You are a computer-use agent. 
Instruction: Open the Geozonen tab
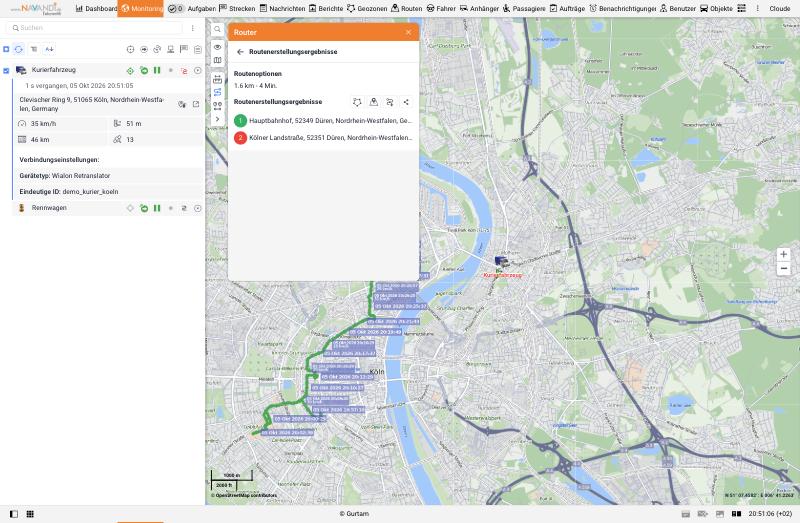coord(367,9)
